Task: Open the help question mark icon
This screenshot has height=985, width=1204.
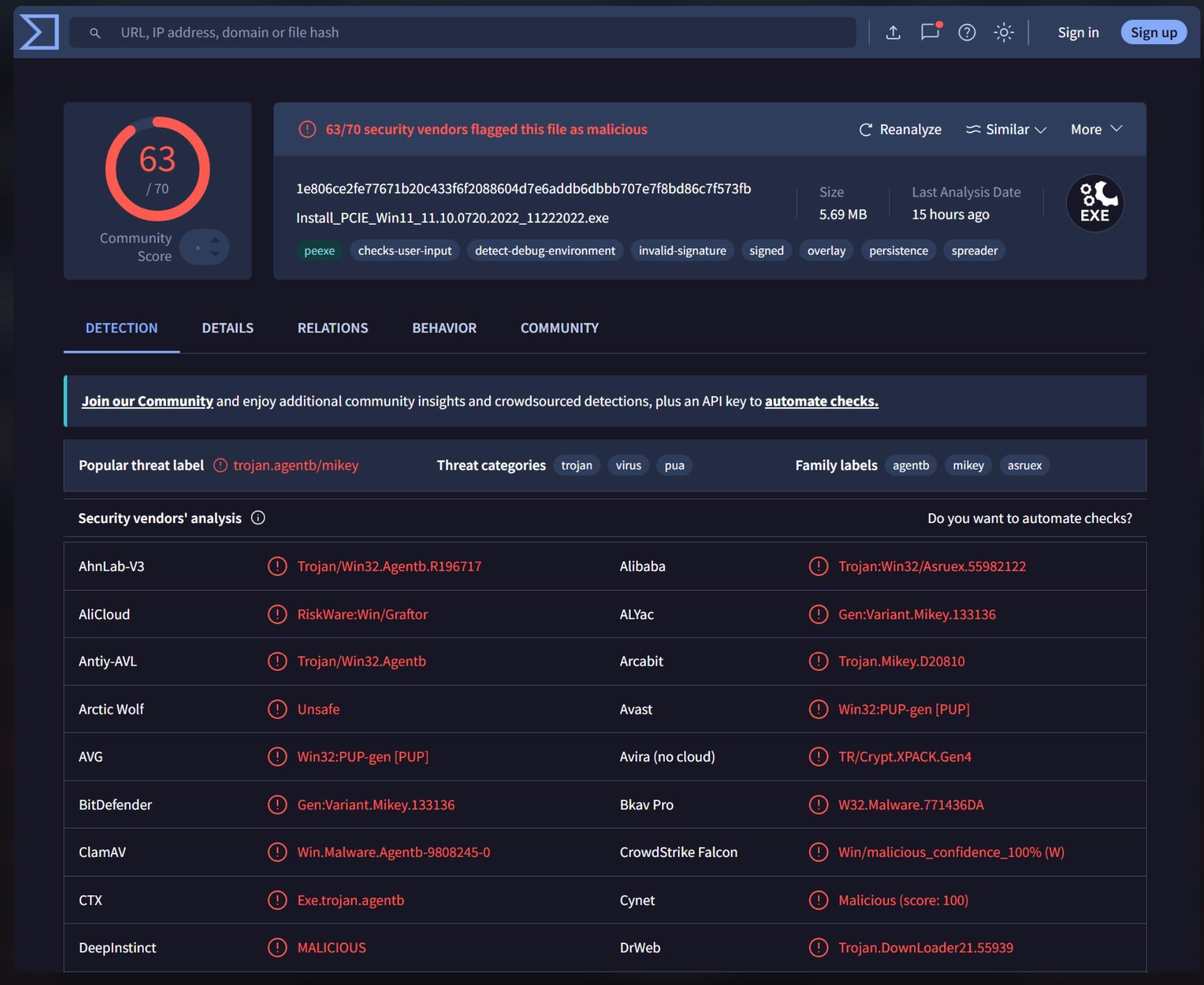Action: 967,32
